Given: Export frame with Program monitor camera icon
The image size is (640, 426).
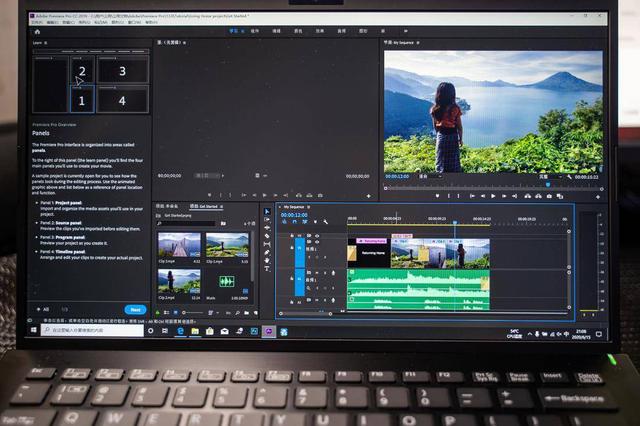Looking at the screenshot, I should [x=549, y=196].
